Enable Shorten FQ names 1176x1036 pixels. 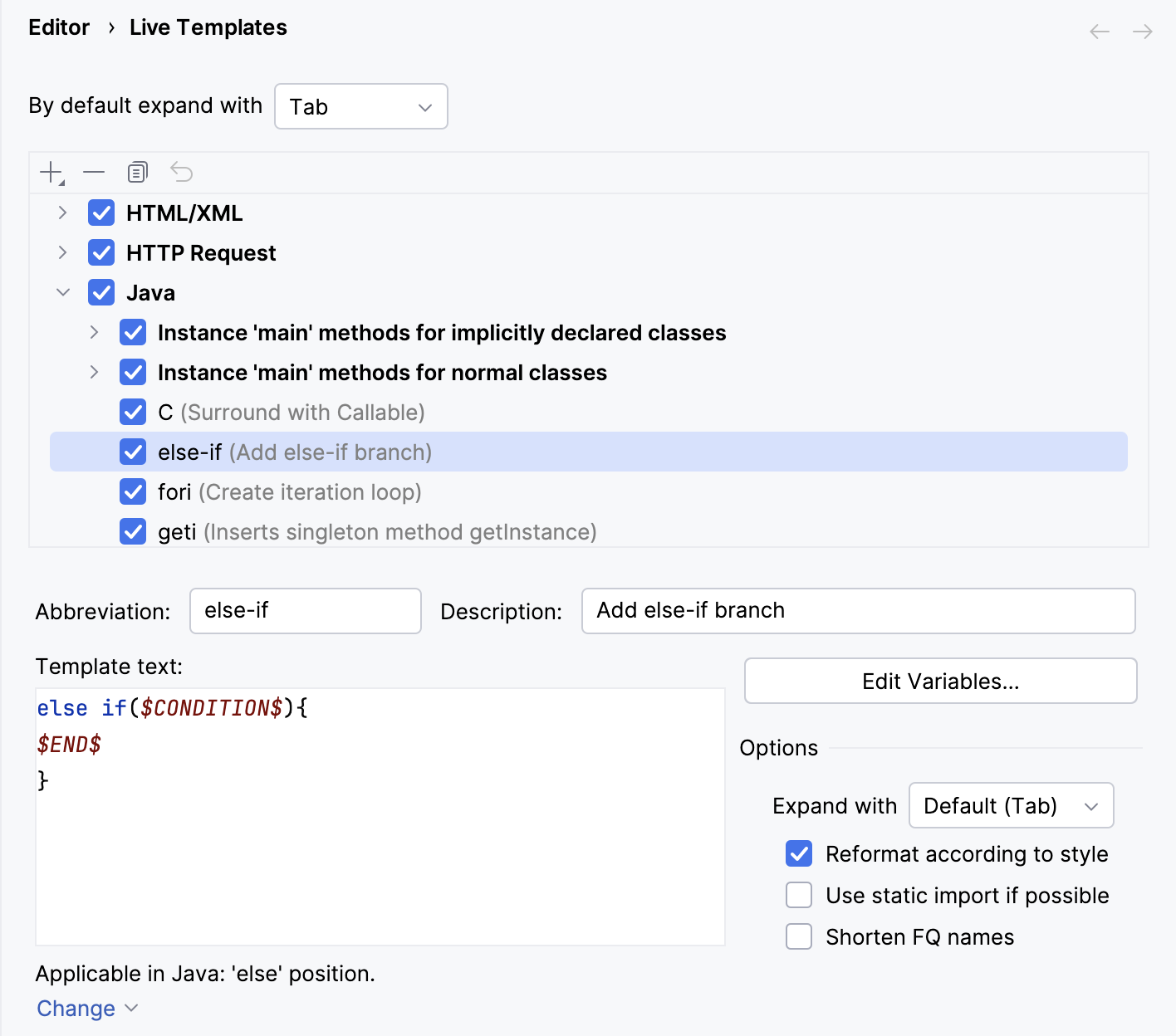[798, 936]
